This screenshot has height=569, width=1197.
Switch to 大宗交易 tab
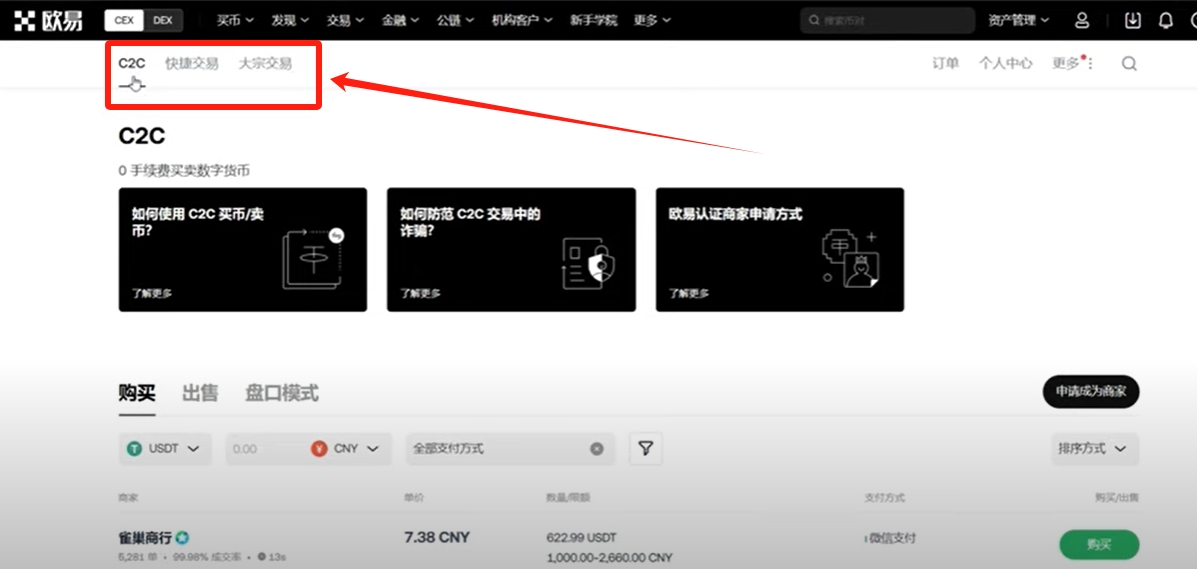point(265,63)
